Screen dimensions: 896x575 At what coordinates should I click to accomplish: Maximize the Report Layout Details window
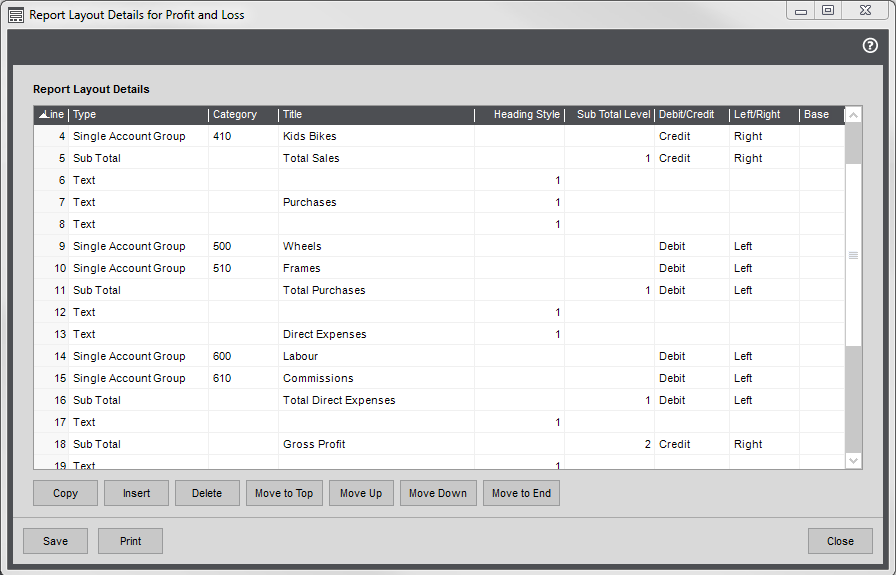click(x=828, y=11)
